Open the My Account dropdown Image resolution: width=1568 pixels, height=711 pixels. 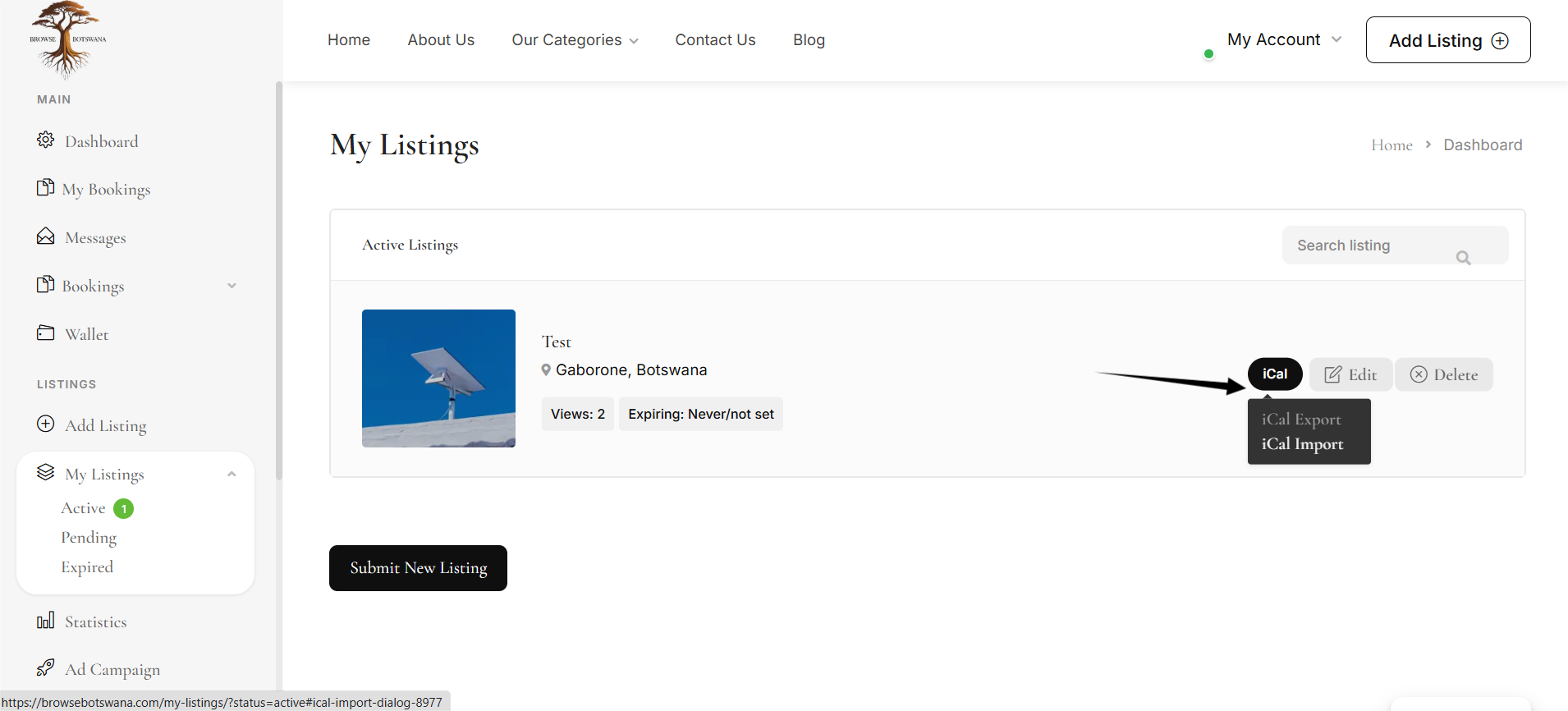(x=1284, y=39)
